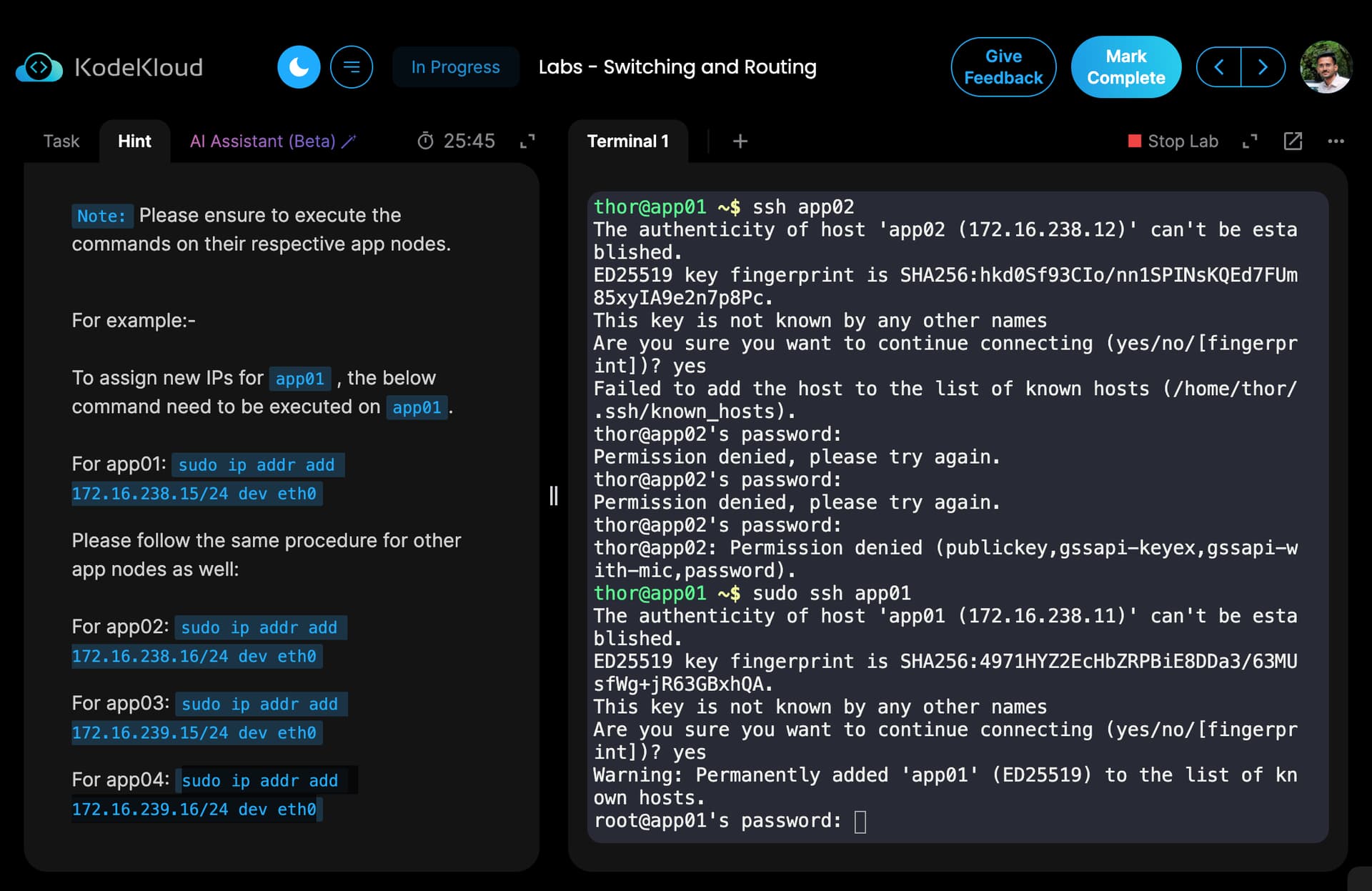Go to the next lesson arrow
Screen dimensions: 1372x891
1263,67
